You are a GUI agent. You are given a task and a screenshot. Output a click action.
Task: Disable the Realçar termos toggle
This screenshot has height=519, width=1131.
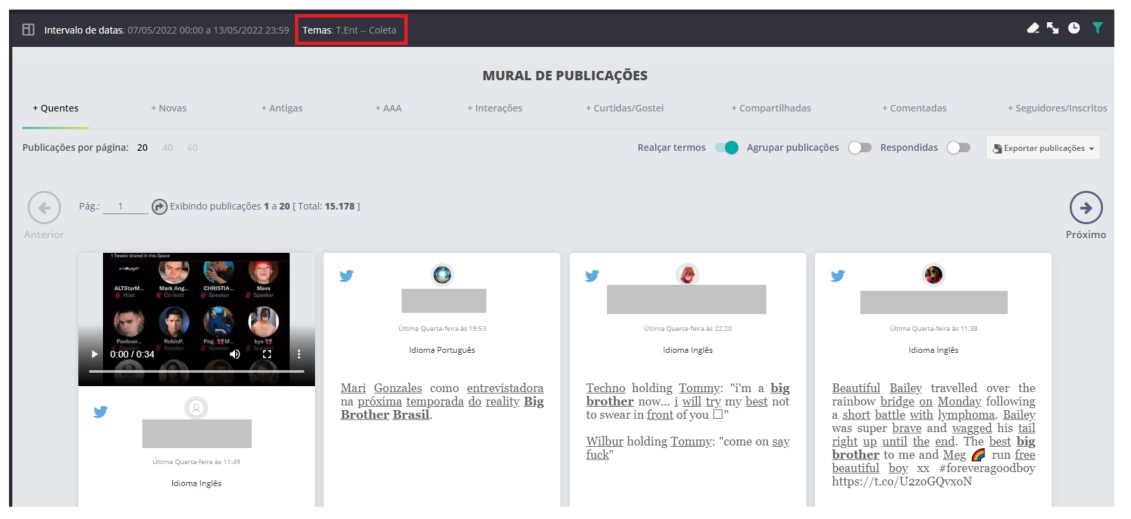(726, 148)
